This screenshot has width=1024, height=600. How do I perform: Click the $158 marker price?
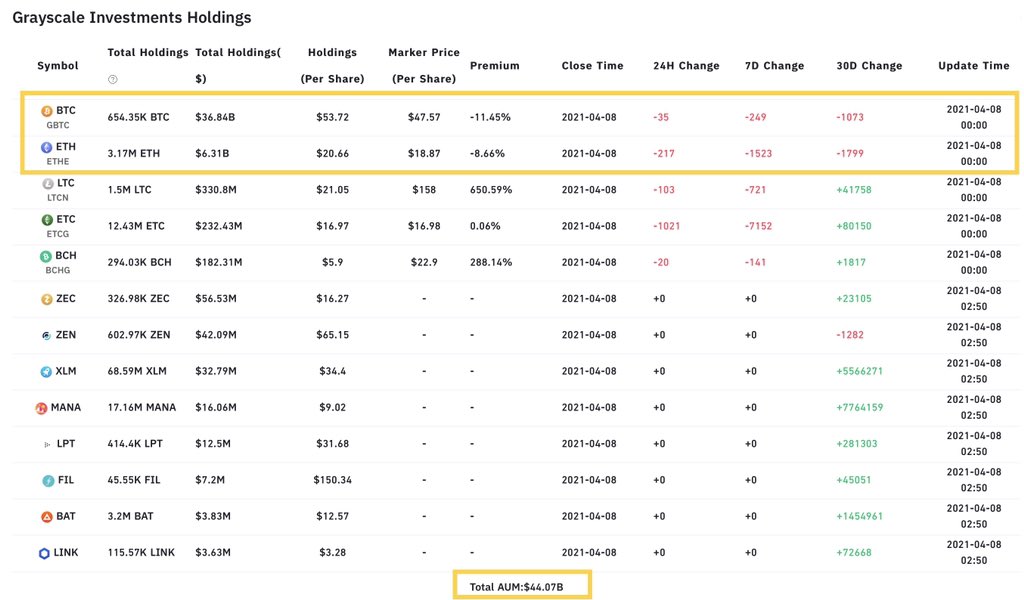pos(424,190)
